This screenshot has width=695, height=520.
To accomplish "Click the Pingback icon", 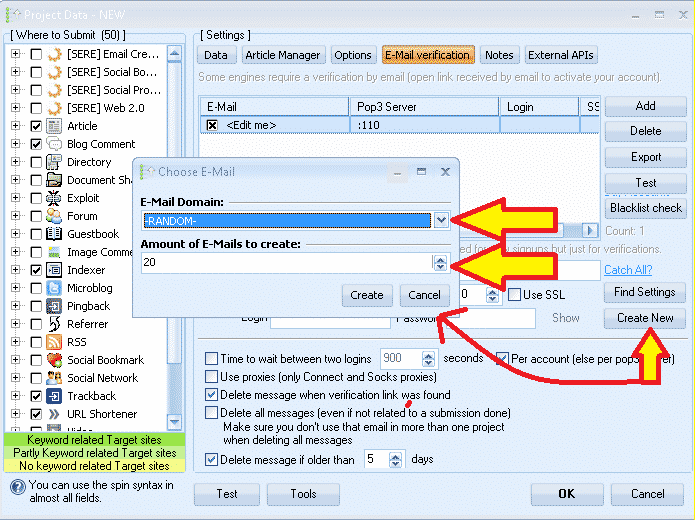I will coord(54,306).
